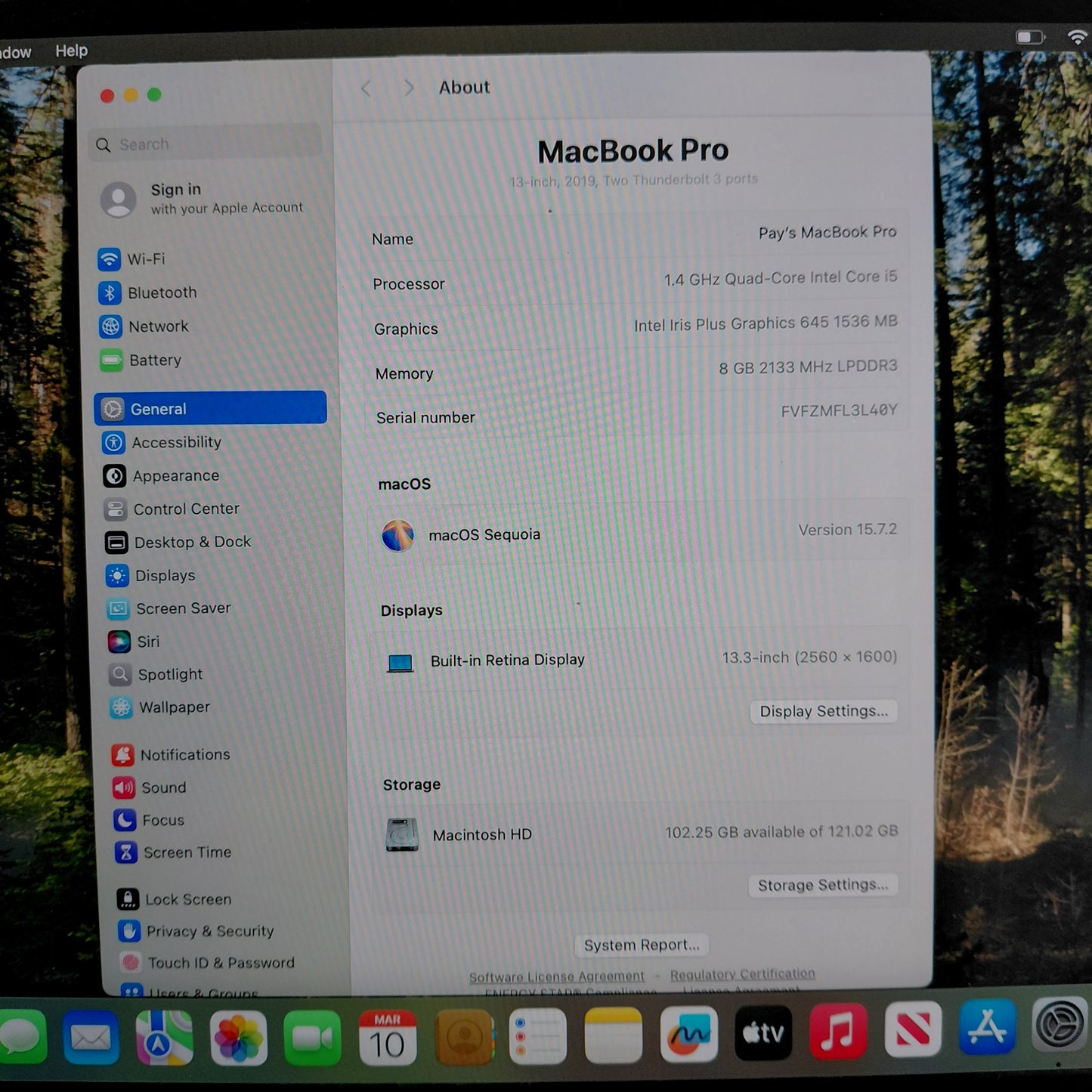Open Appearance settings
Viewport: 1092px width, 1092px height.
176,475
